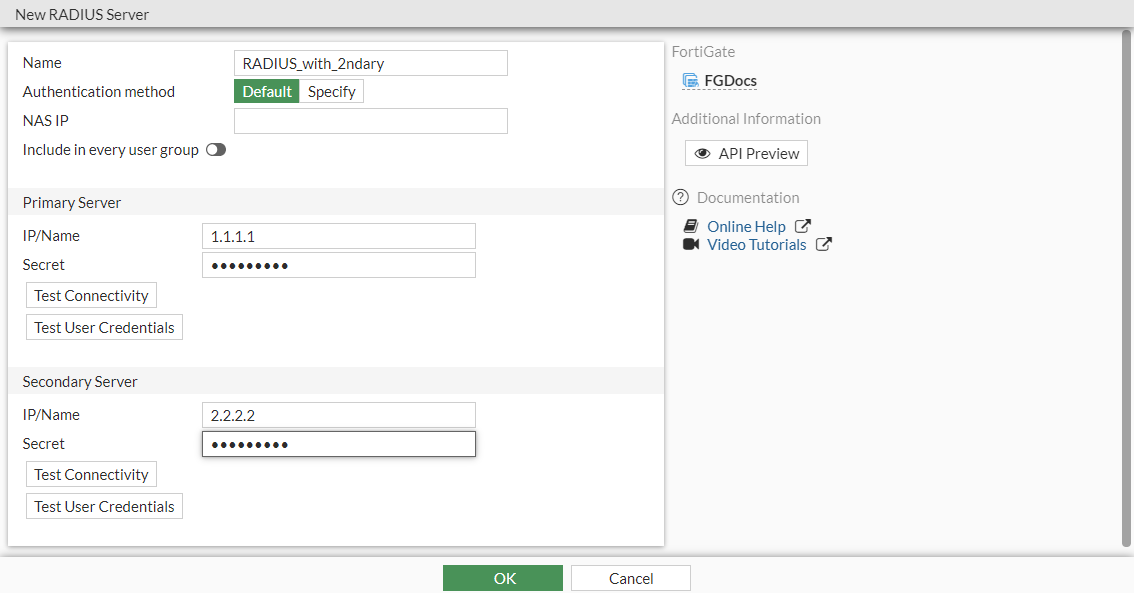Select Default authentication method
This screenshot has width=1134, height=593.
tap(267, 92)
